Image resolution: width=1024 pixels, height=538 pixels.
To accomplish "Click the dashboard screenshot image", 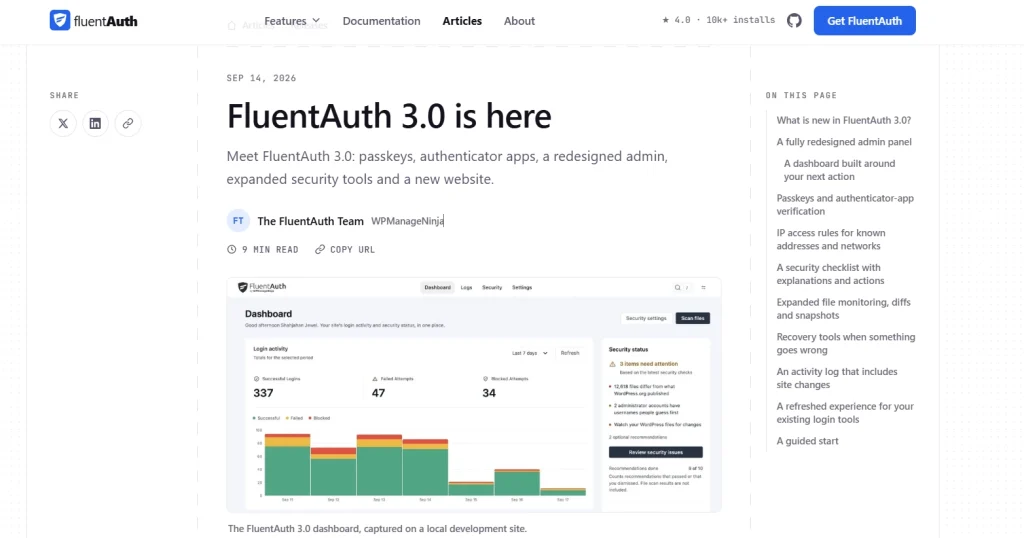I will tap(474, 394).
